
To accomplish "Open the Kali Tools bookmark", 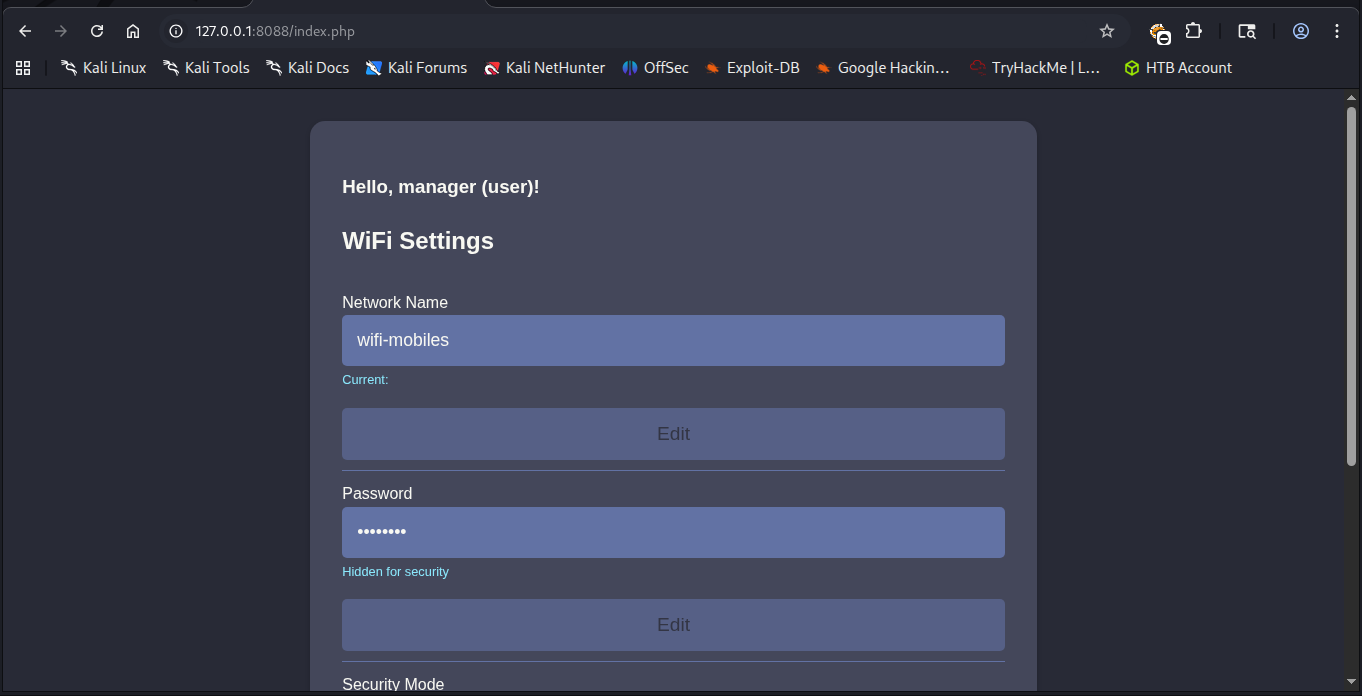I will pyautogui.click(x=206, y=68).
